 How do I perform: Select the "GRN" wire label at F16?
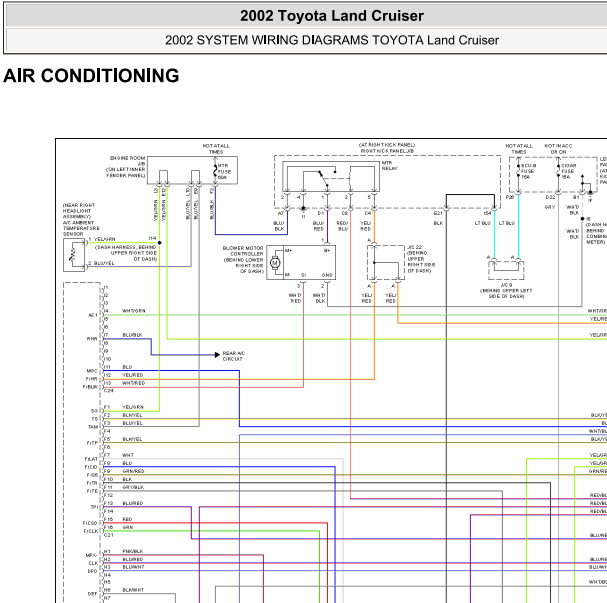[x=128, y=528]
